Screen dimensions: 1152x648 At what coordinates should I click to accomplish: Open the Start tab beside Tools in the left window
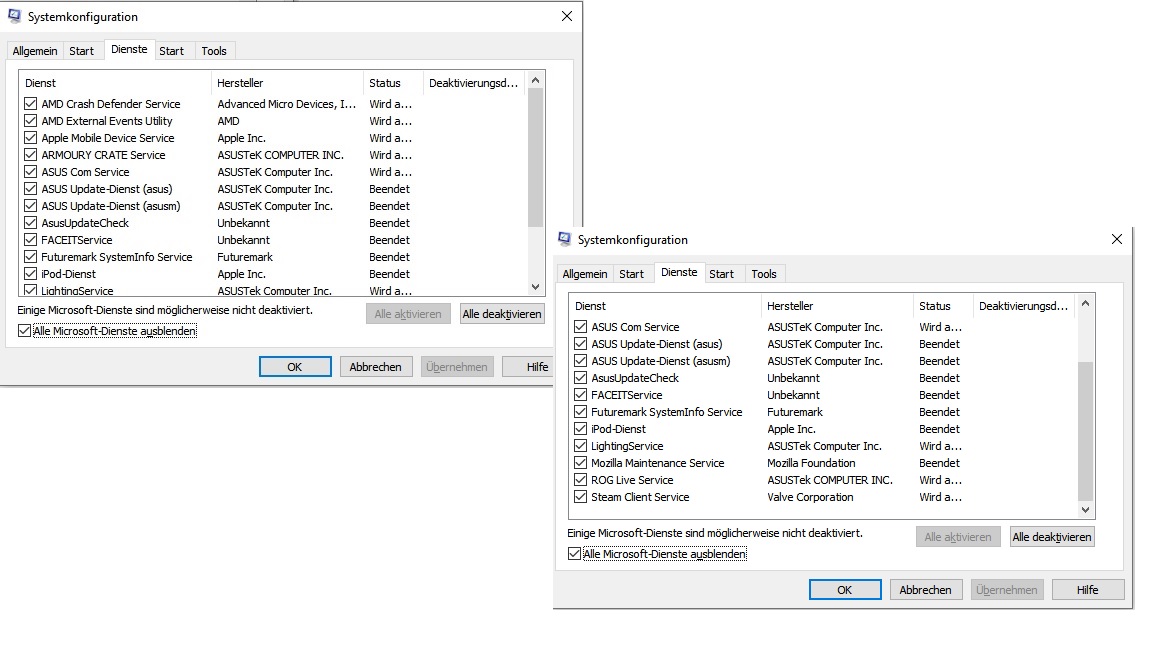(172, 51)
